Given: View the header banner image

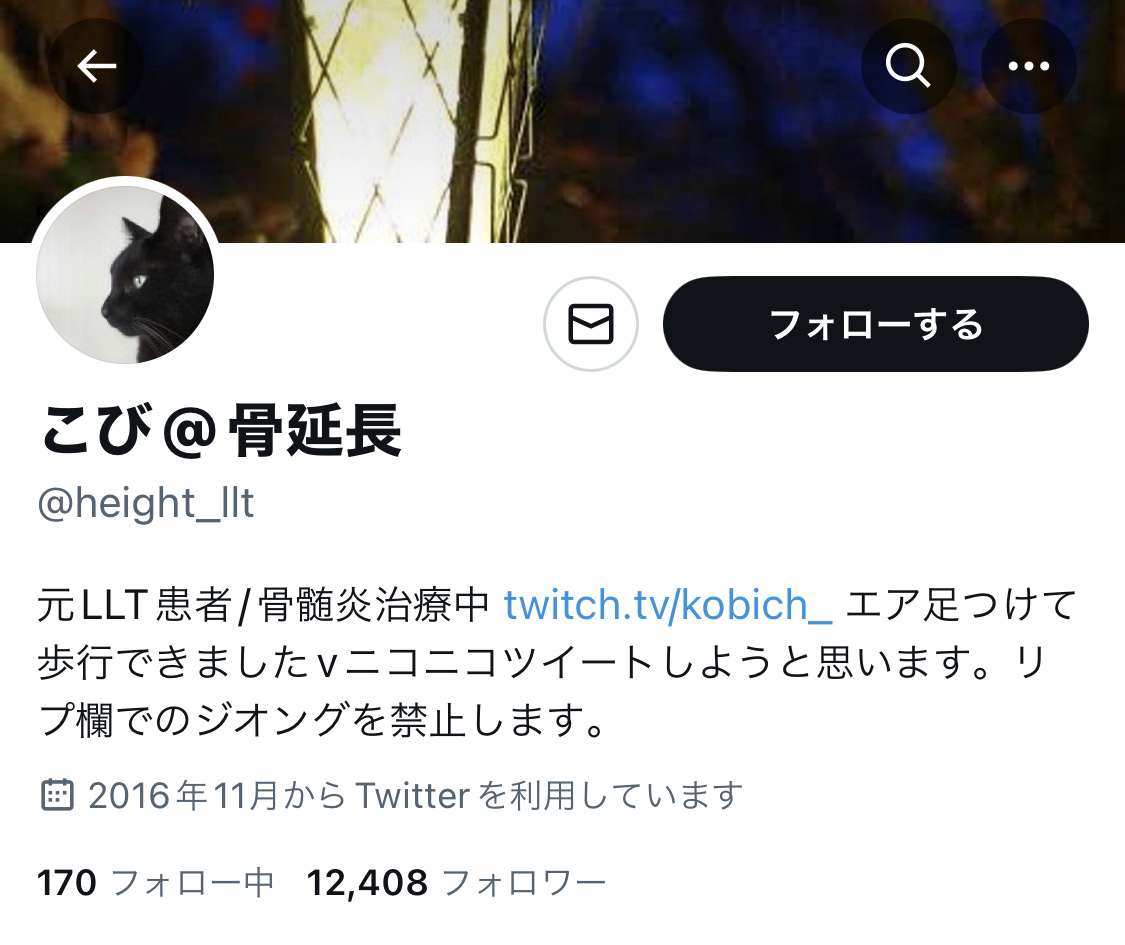Looking at the screenshot, I should point(562,121).
